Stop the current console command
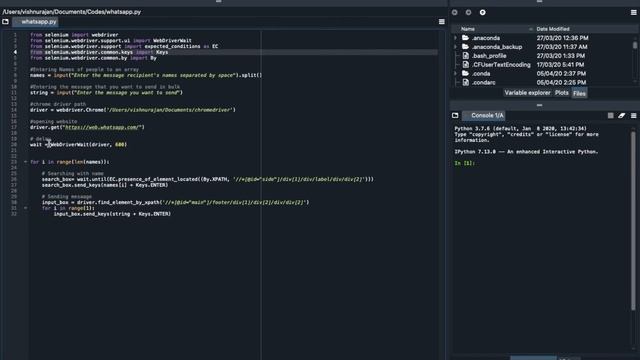 pyautogui.click(x=610, y=116)
